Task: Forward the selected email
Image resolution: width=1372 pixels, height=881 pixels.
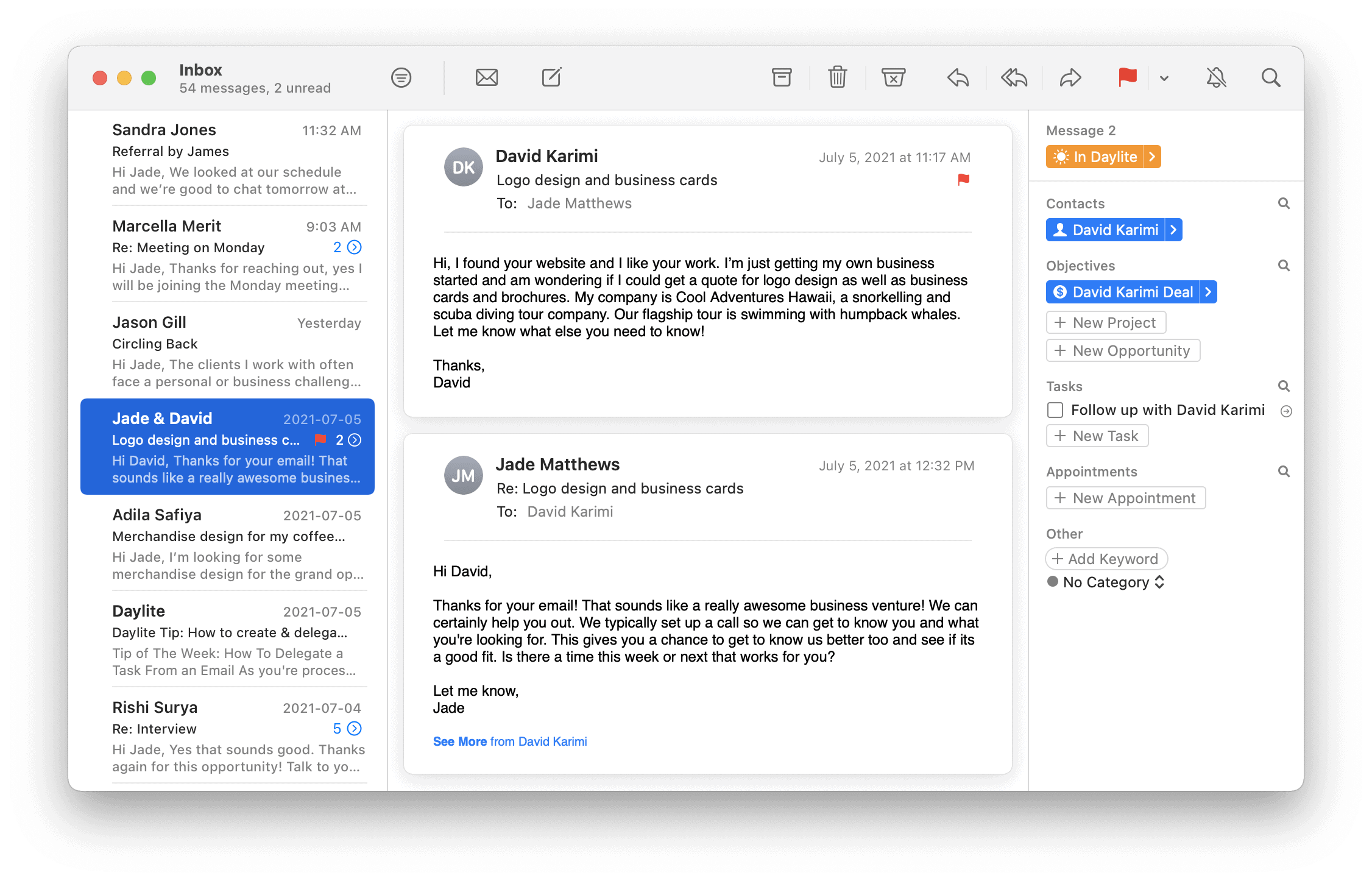Action: 1070,78
